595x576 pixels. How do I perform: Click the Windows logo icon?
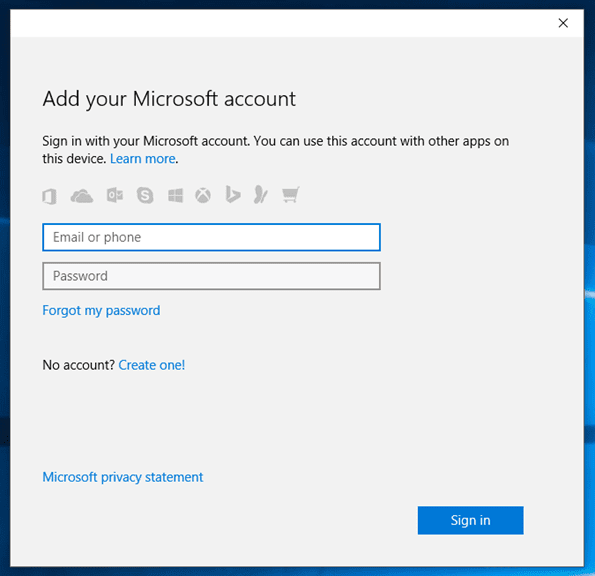click(x=175, y=196)
